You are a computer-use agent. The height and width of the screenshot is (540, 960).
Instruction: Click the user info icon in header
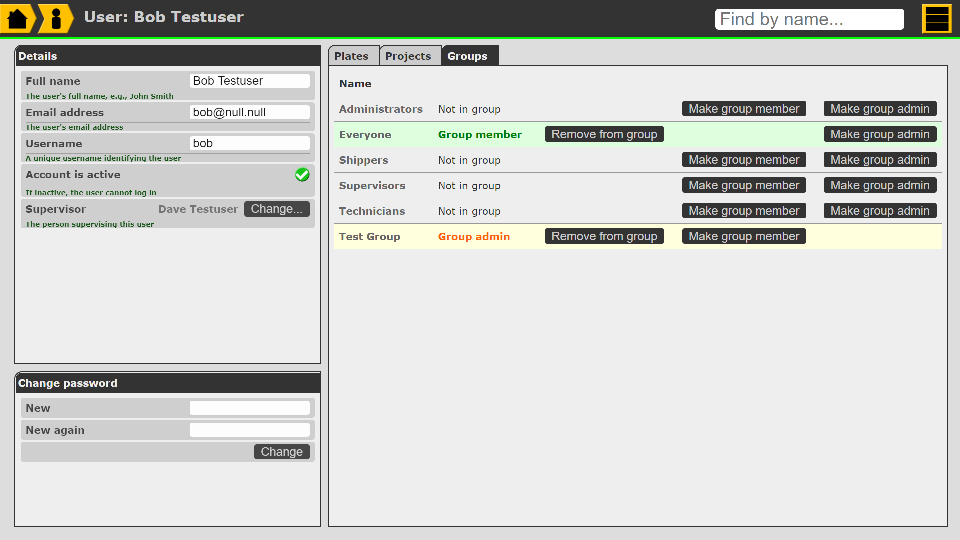tap(56, 18)
